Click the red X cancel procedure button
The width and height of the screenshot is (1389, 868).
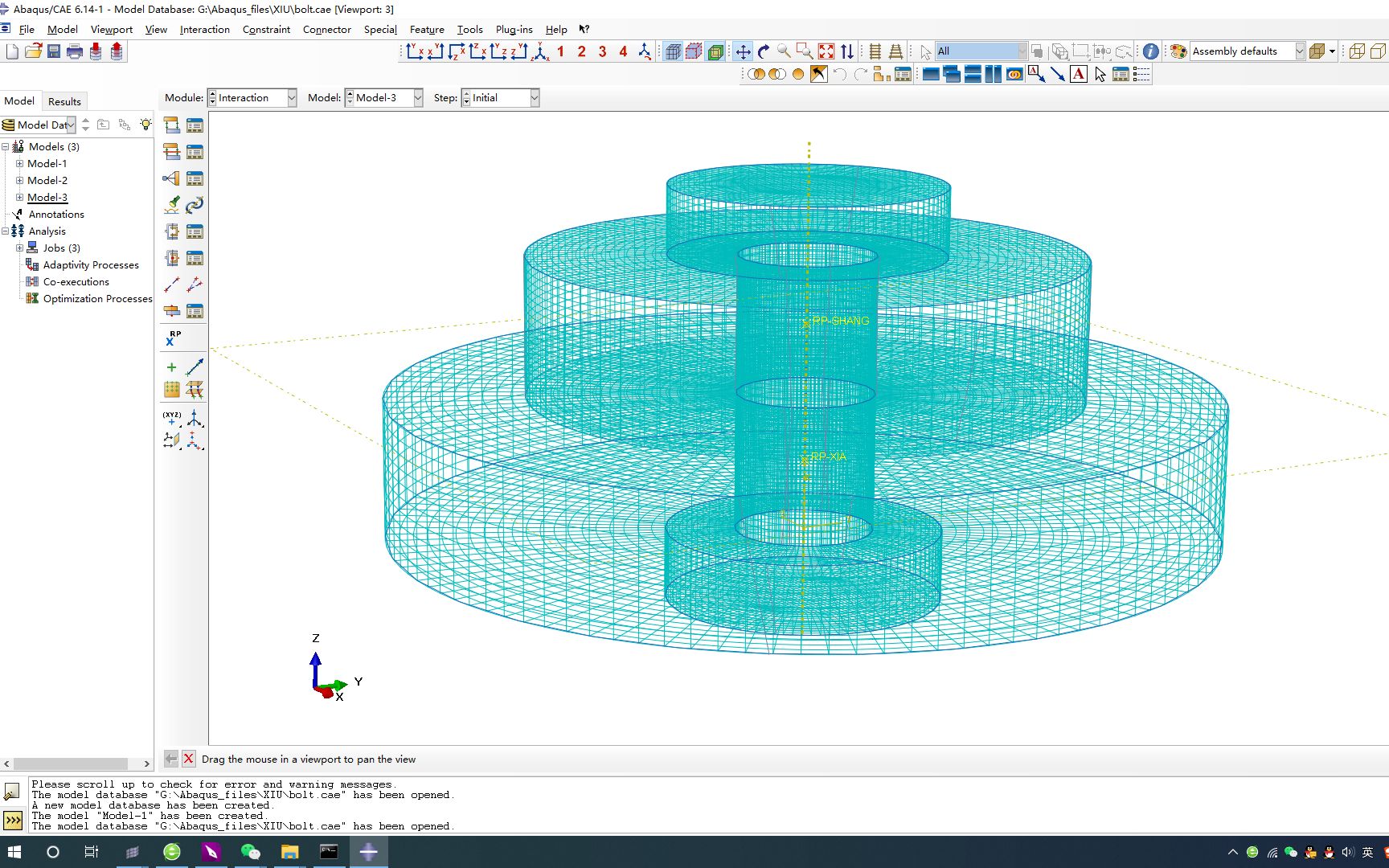click(x=188, y=759)
